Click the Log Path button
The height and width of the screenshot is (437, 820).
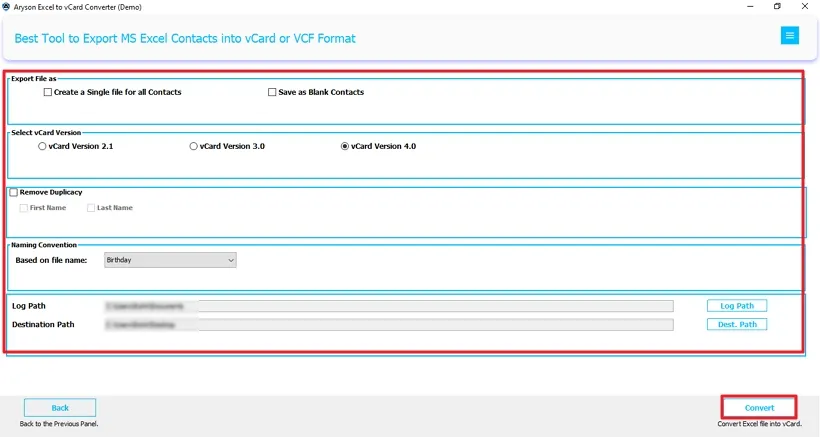[737, 306]
